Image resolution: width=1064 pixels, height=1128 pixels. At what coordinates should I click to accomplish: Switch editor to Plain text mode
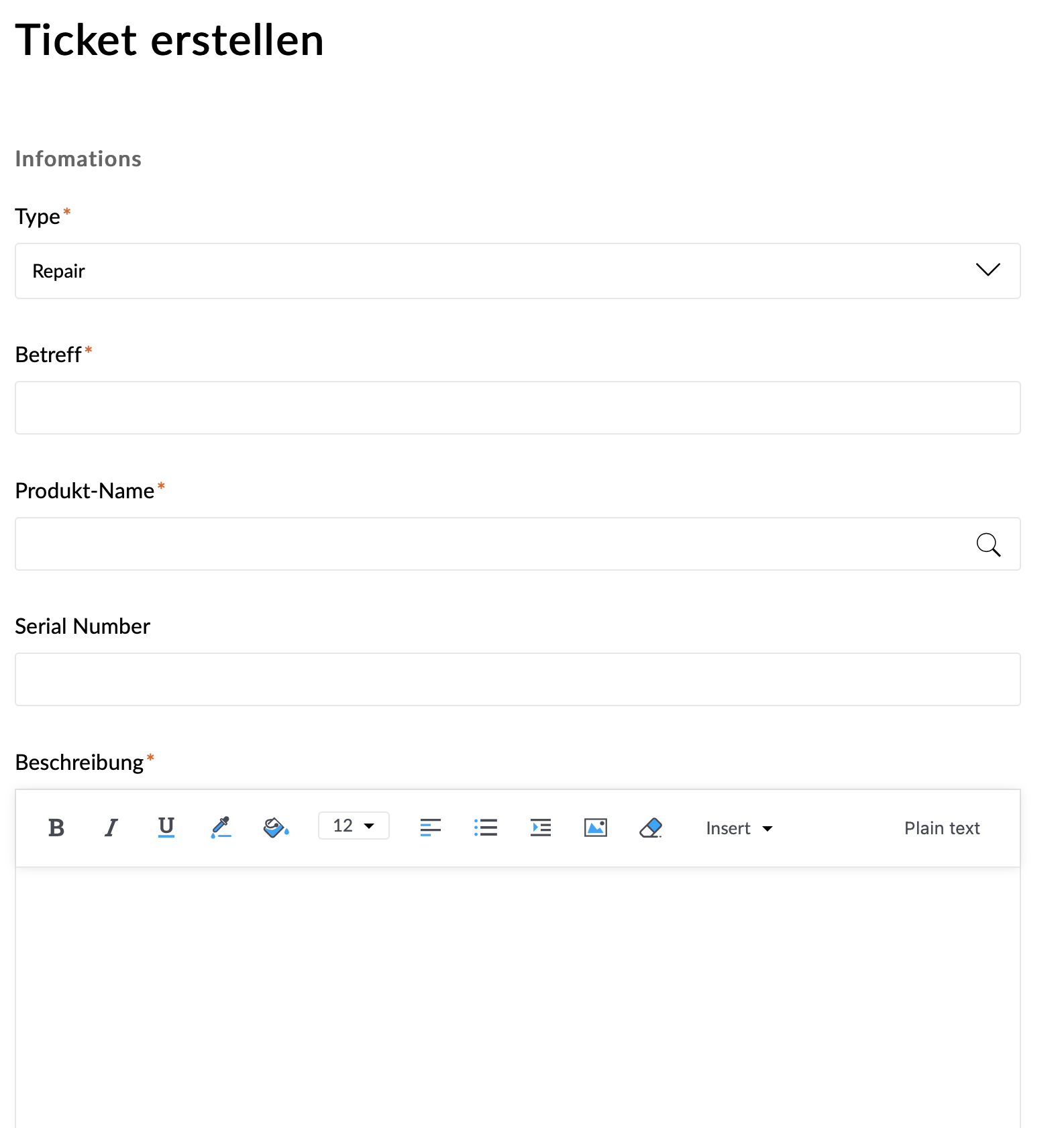tap(942, 828)
